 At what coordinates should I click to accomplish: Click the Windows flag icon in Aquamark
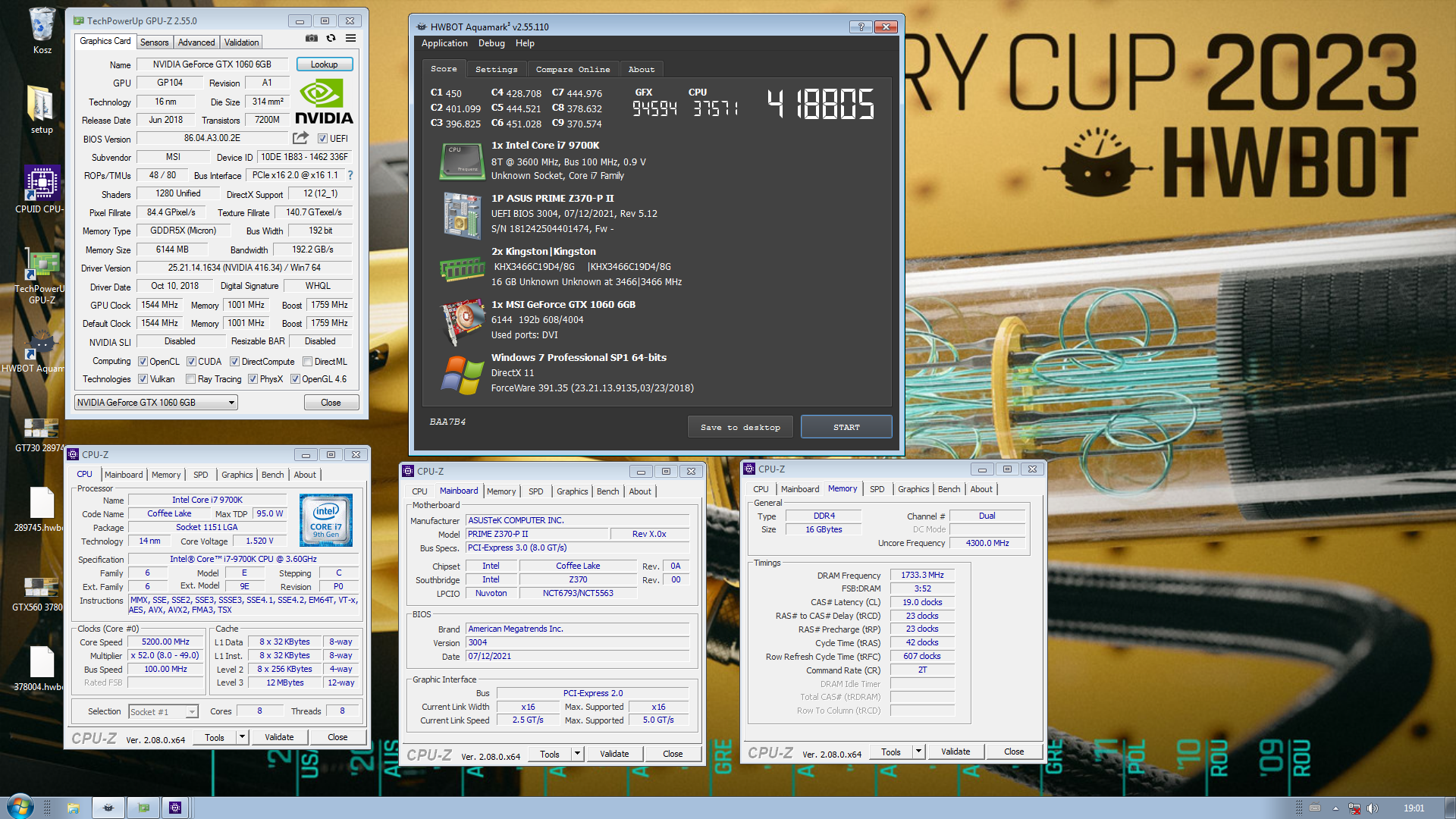pyautogui.click(x=463, y=375)
